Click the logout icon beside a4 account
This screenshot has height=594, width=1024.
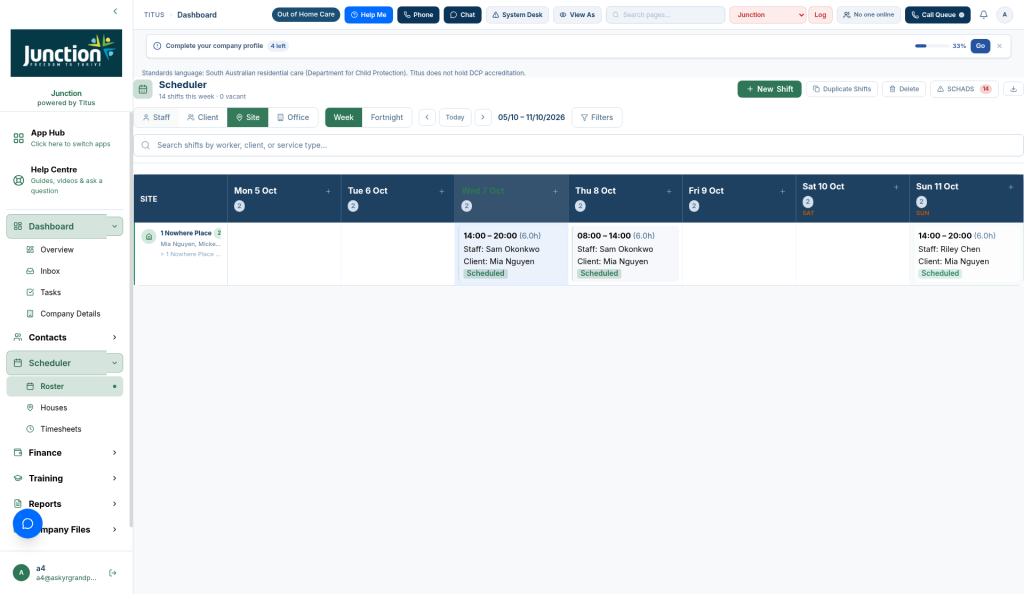coord(113,572)
